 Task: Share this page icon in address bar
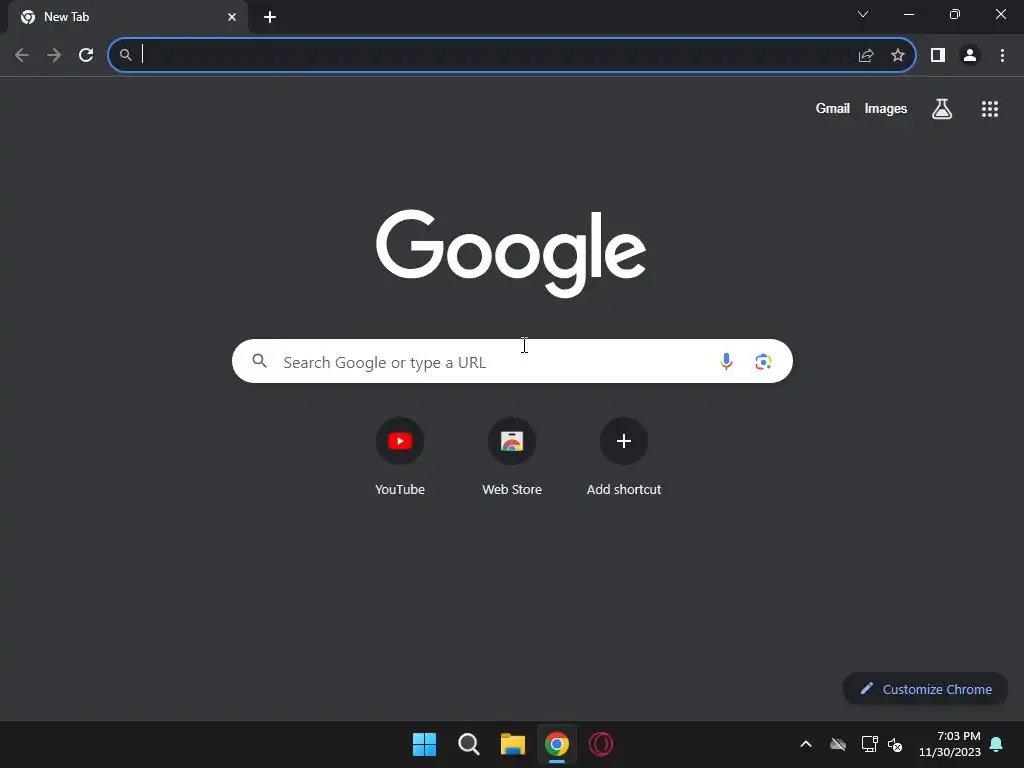point(866,56)
